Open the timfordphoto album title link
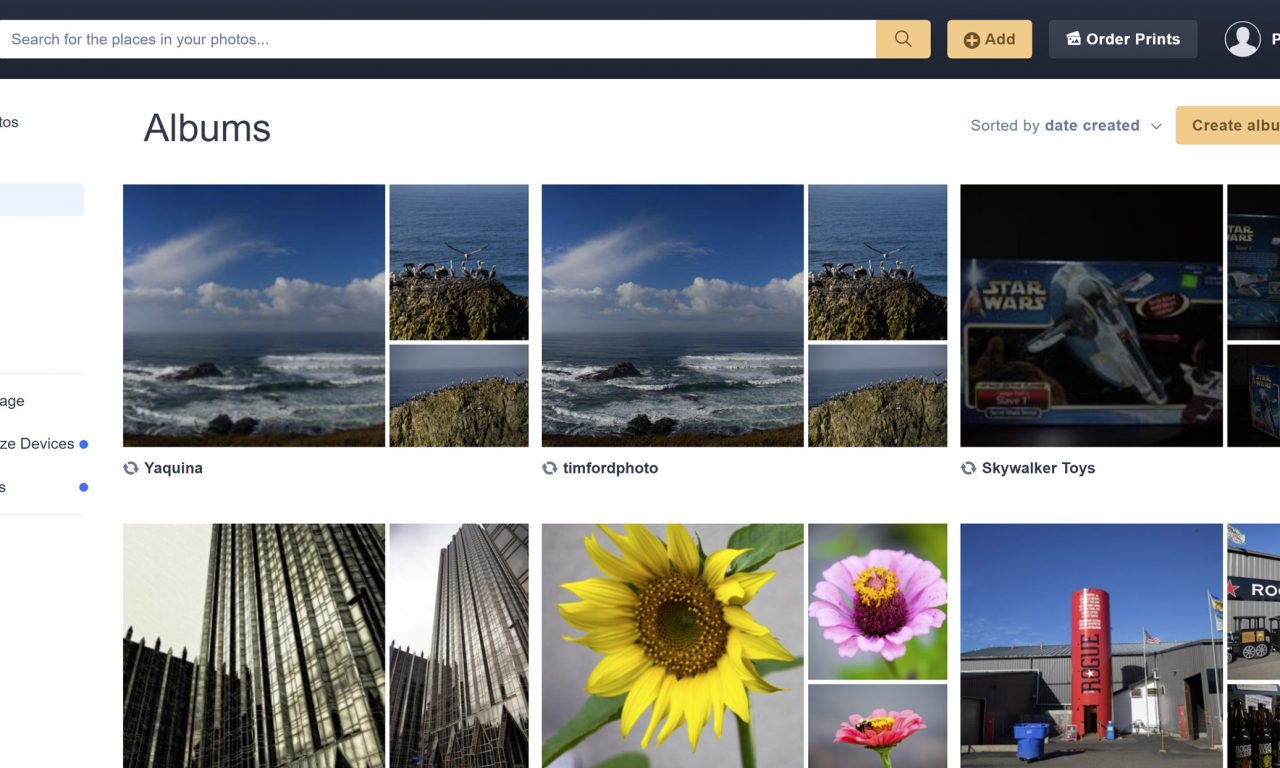This screenshot has width=1280, height=768. (610, 468)
